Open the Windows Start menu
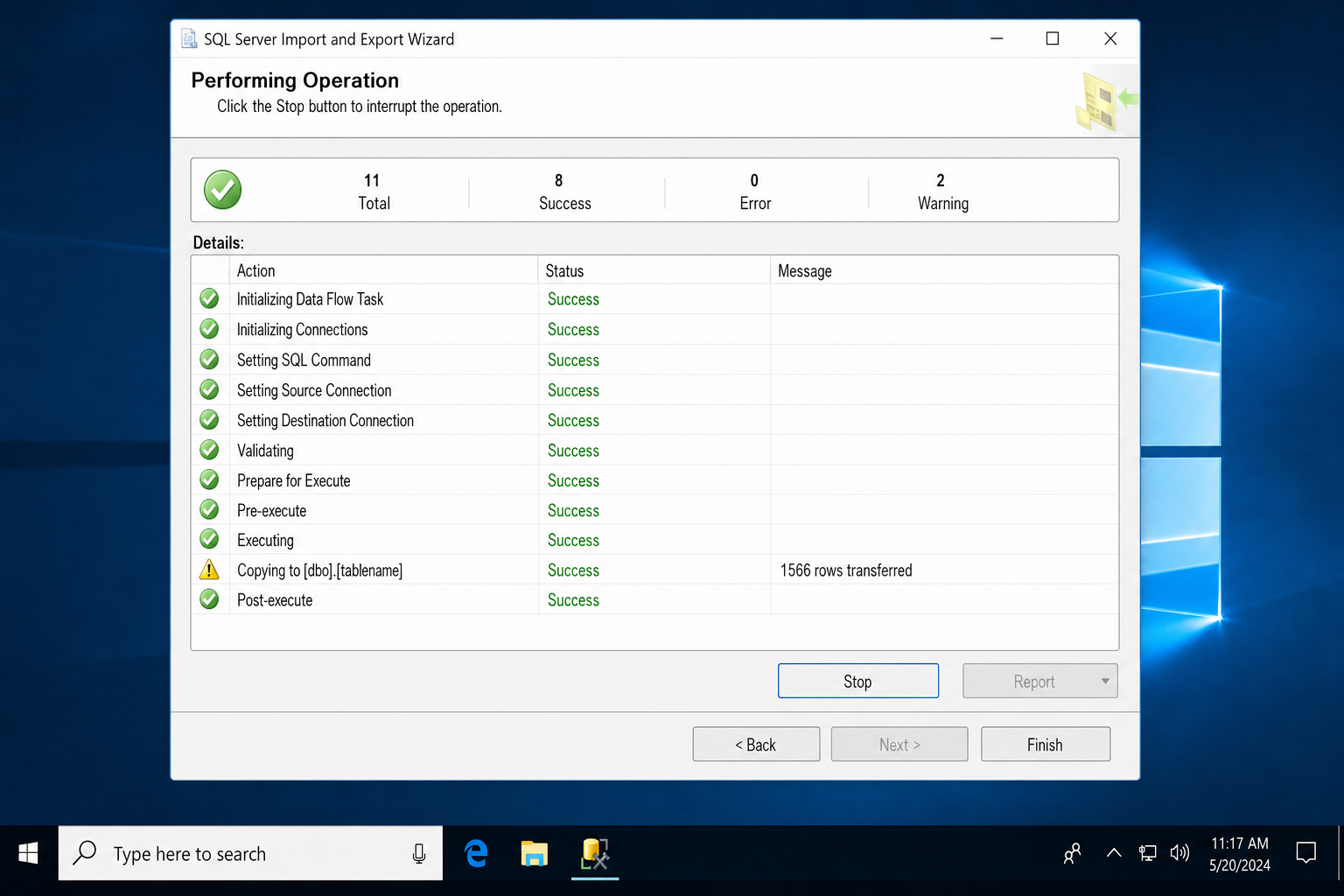Viewport: 1344px width, 896px height. click(x=28, y=853)
